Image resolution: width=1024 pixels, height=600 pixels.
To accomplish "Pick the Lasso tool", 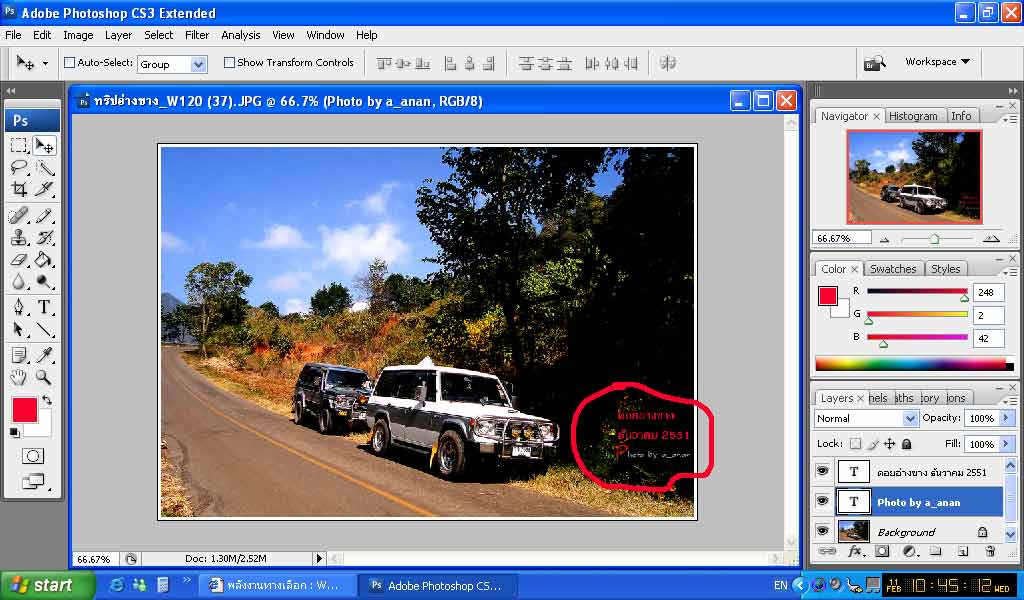I will pyautogui.click(x=19, y=167).
